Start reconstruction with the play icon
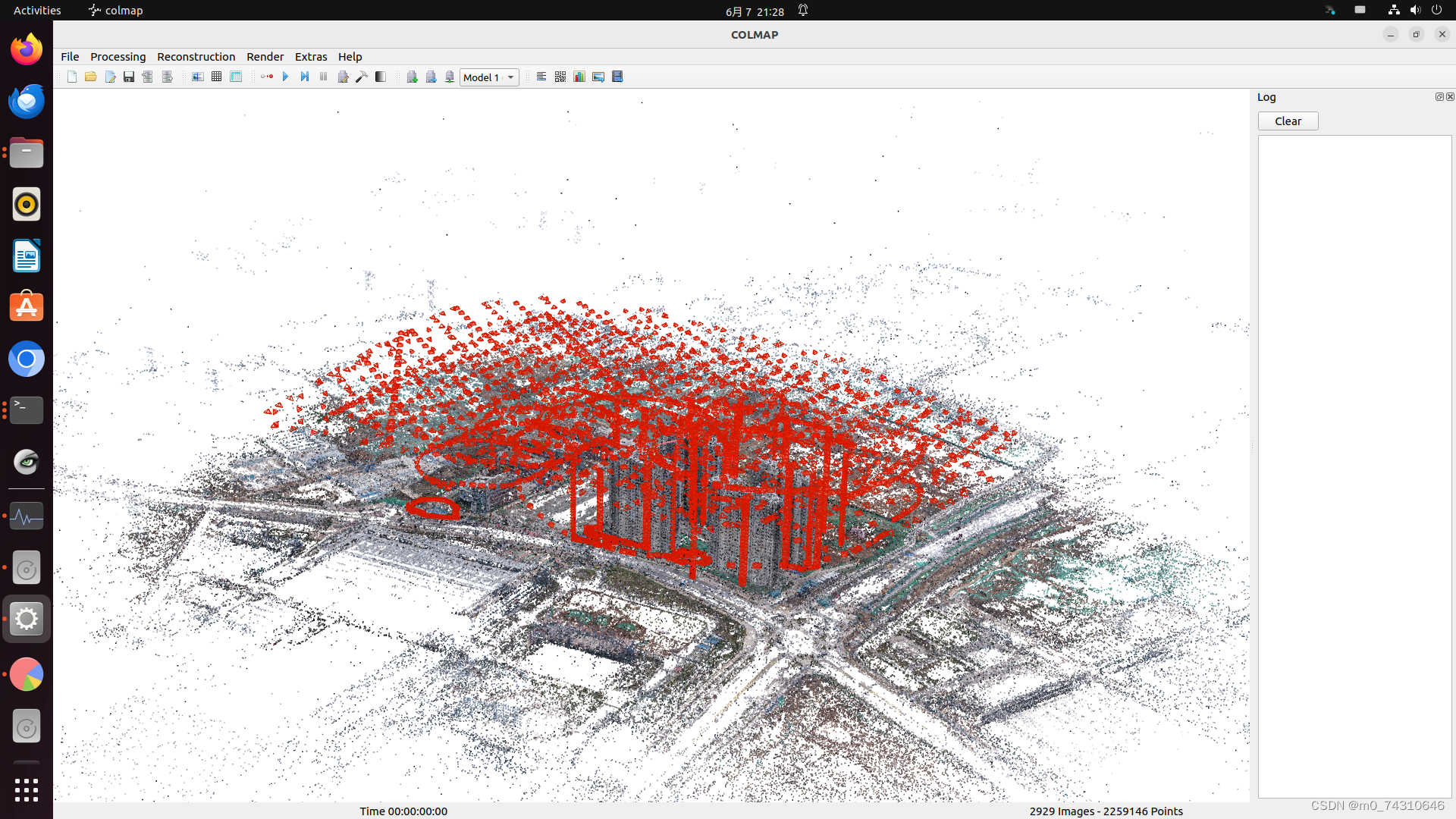Image resolution: width=1456 pixels, height=819 pixels. (286, 77)
